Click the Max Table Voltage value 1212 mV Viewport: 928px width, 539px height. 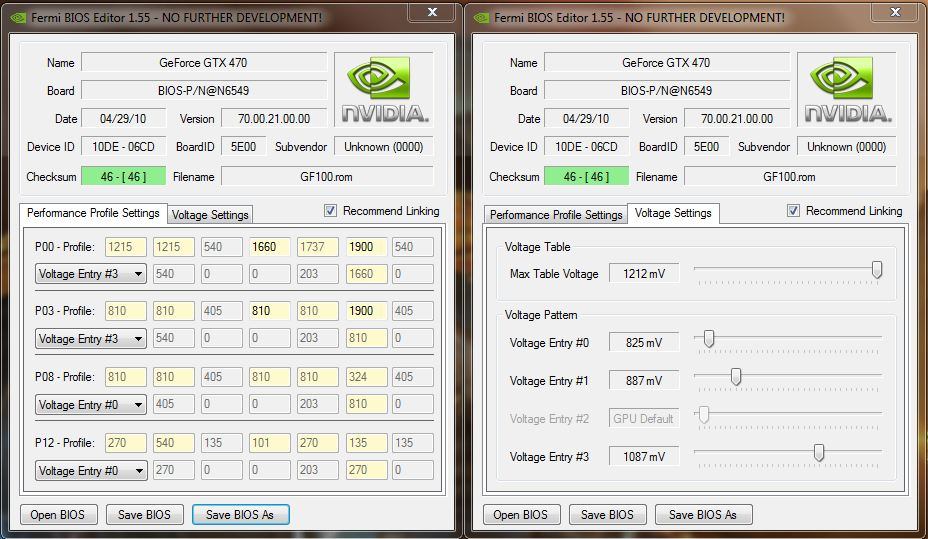pyautogui.click(x=644, y=274)
